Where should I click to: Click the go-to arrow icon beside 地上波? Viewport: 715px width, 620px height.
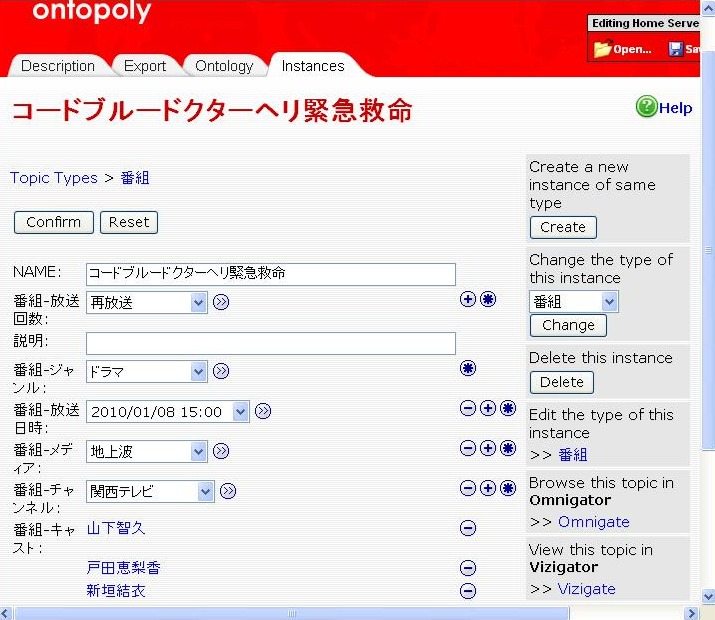[x=221, y=451]
